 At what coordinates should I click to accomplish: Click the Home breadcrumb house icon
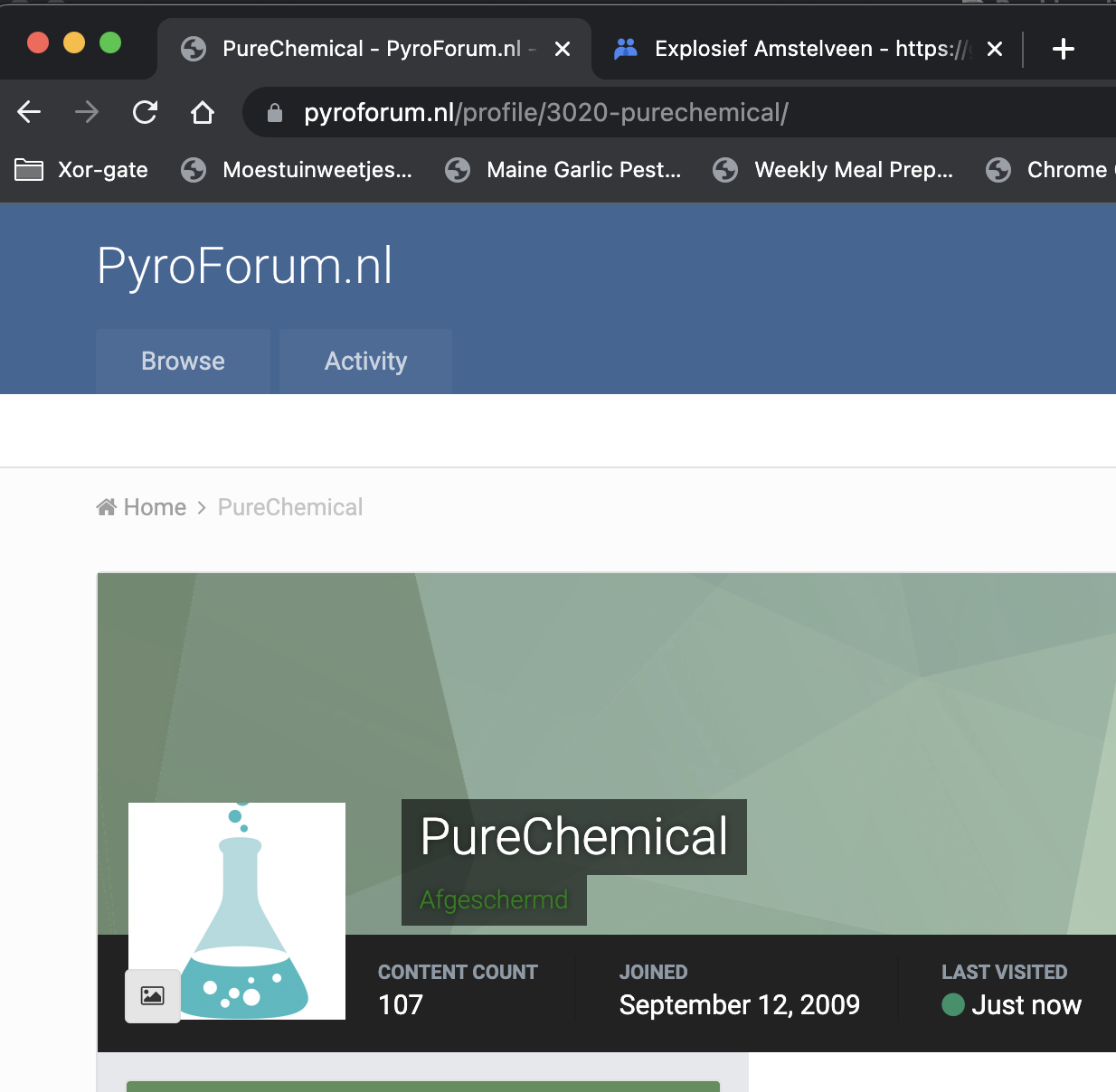107,507
